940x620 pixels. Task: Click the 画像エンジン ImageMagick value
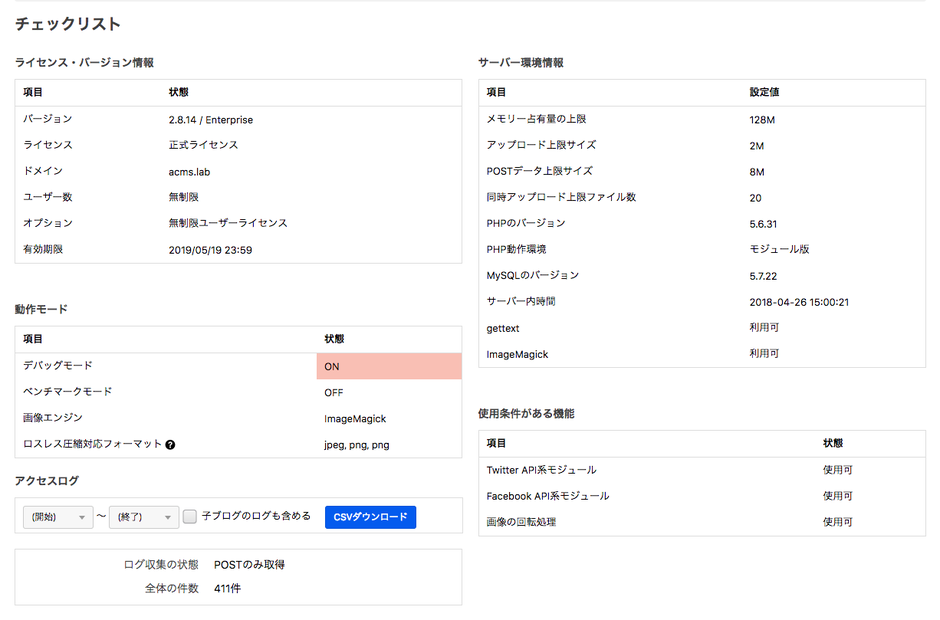[x=355, y=419]
